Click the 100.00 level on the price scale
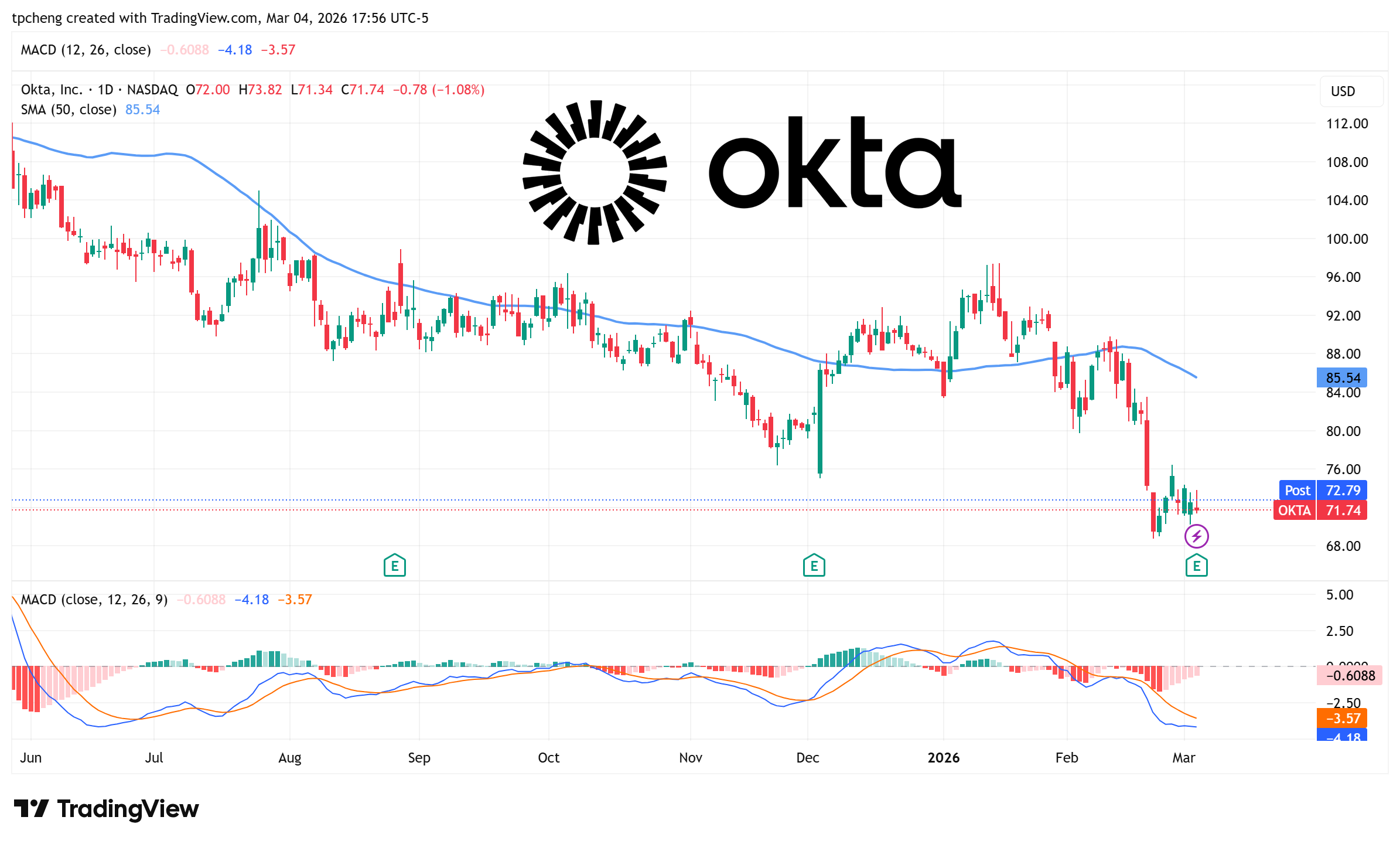 pyautogui.click(x=1347, y=239)
